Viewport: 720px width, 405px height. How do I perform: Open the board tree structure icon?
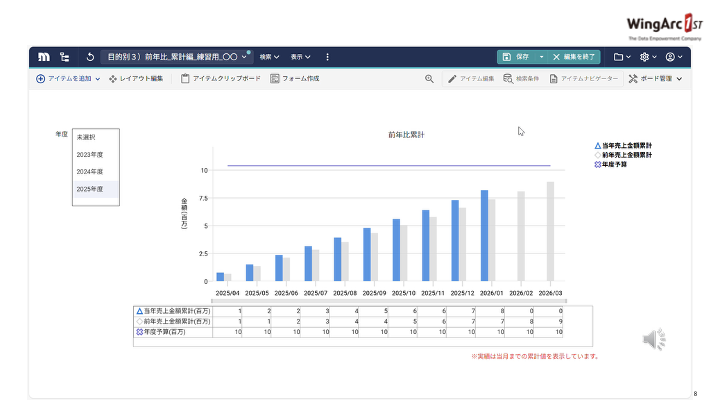[x=65, y=57]
